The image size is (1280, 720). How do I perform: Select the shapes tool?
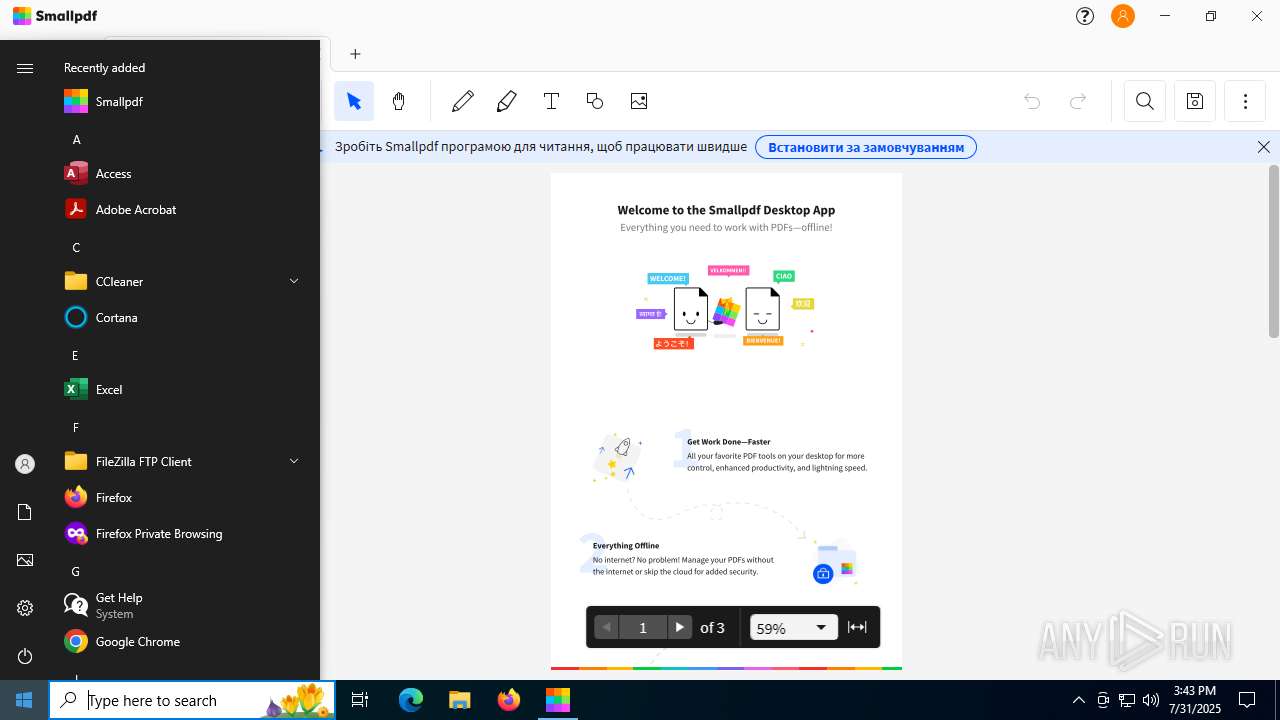coord(595,101)
